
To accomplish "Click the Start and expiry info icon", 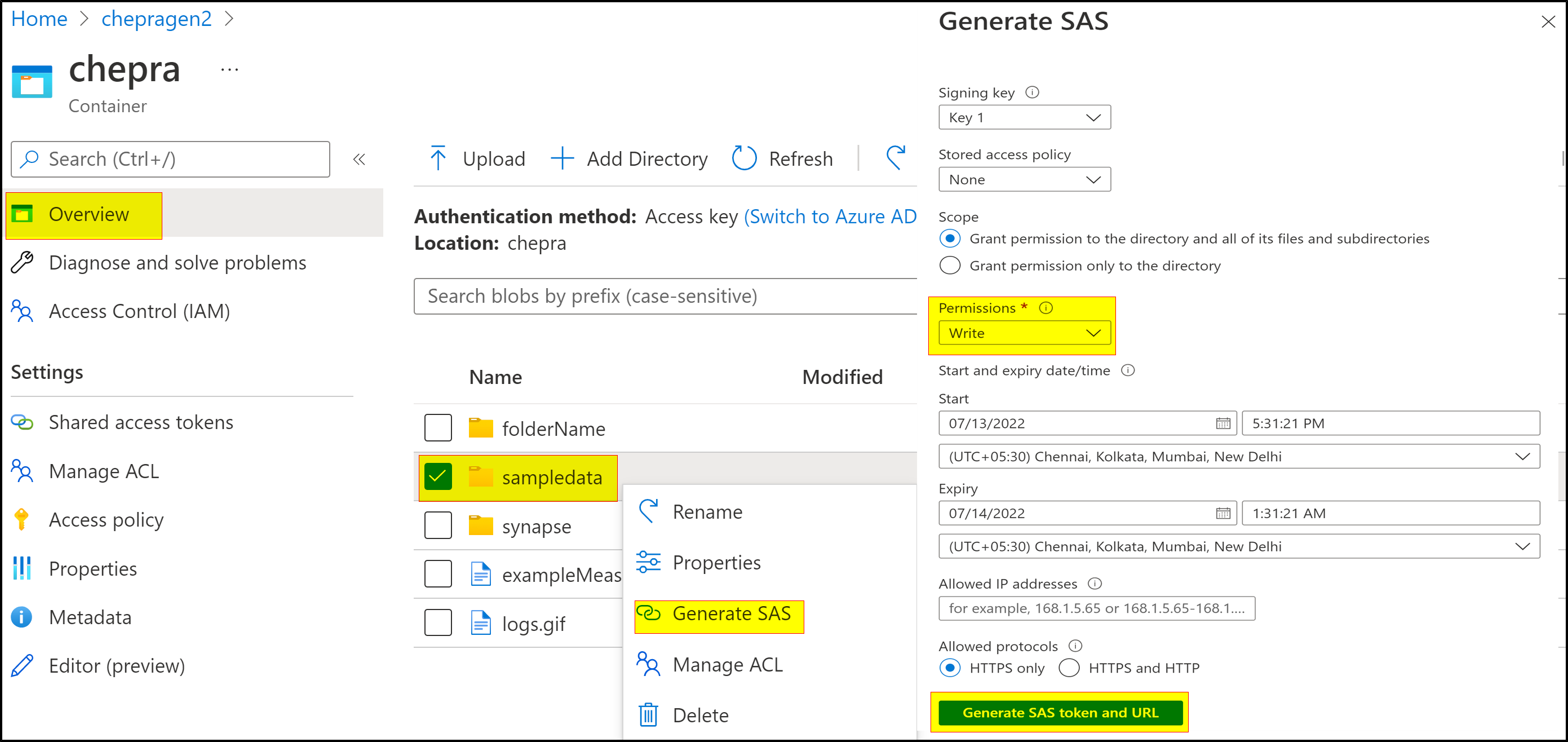I will pyautogui.click(x=1128, y=370).
